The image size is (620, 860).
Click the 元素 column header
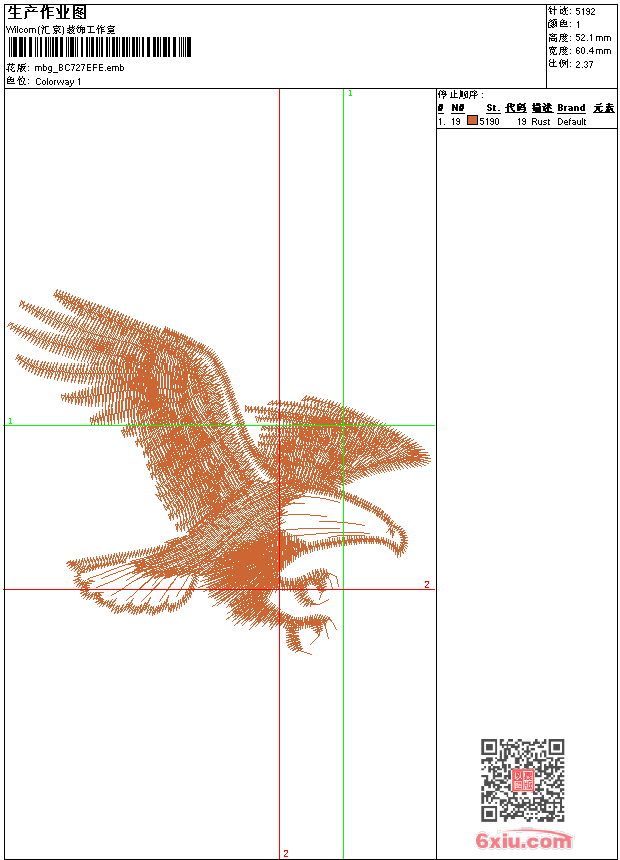(x=604, y=108)
